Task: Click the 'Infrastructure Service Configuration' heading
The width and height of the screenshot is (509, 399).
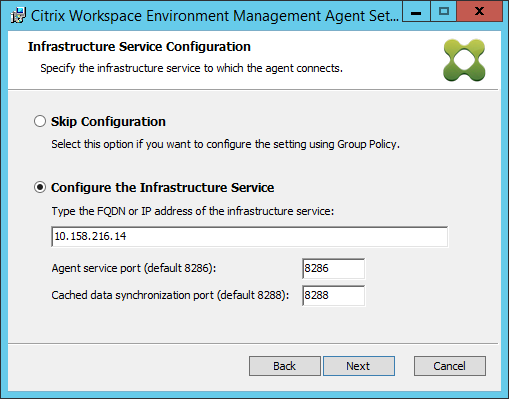Action: pos(139,47)
